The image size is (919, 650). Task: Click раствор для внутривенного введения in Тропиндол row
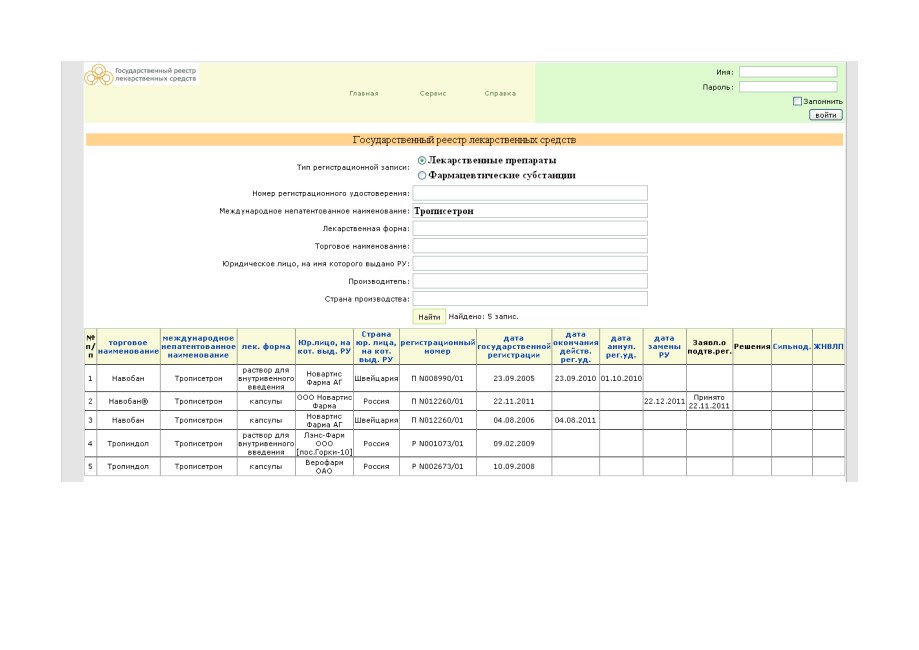266,444
